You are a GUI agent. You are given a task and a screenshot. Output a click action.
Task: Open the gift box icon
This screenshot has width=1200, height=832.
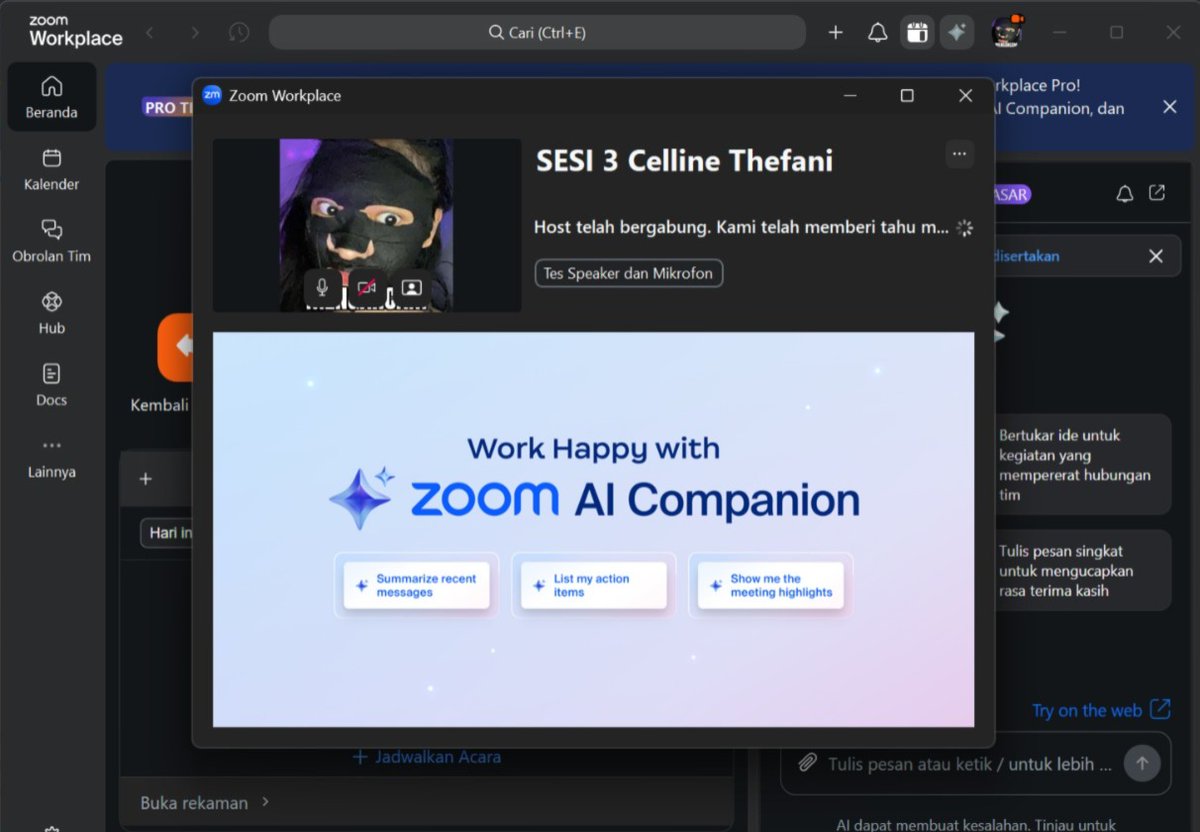click(917, 33)
